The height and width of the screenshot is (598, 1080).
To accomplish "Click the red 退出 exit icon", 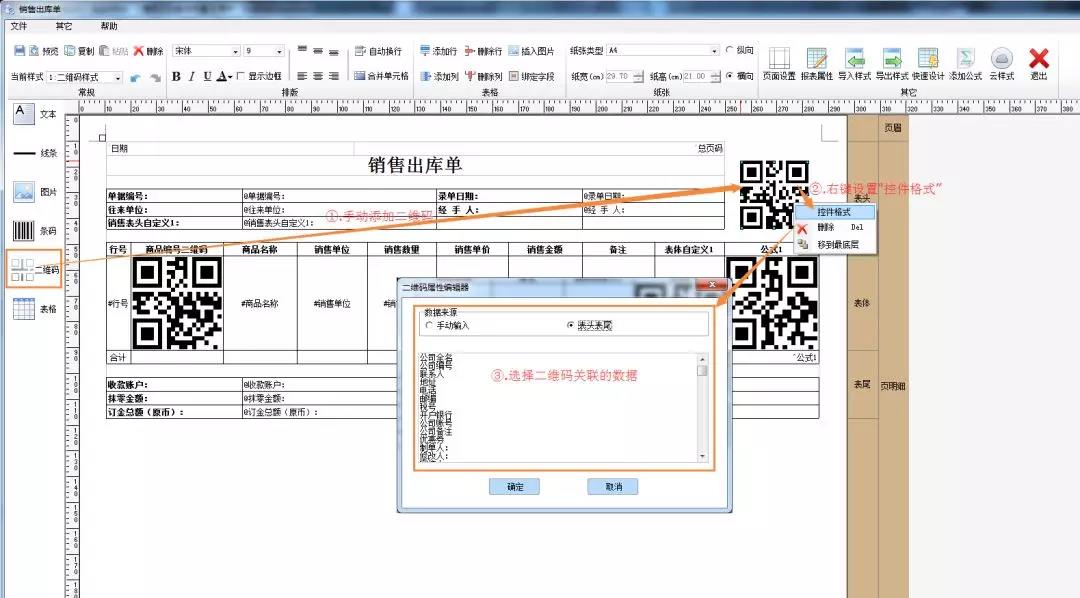I will (x=1039, y=64).
